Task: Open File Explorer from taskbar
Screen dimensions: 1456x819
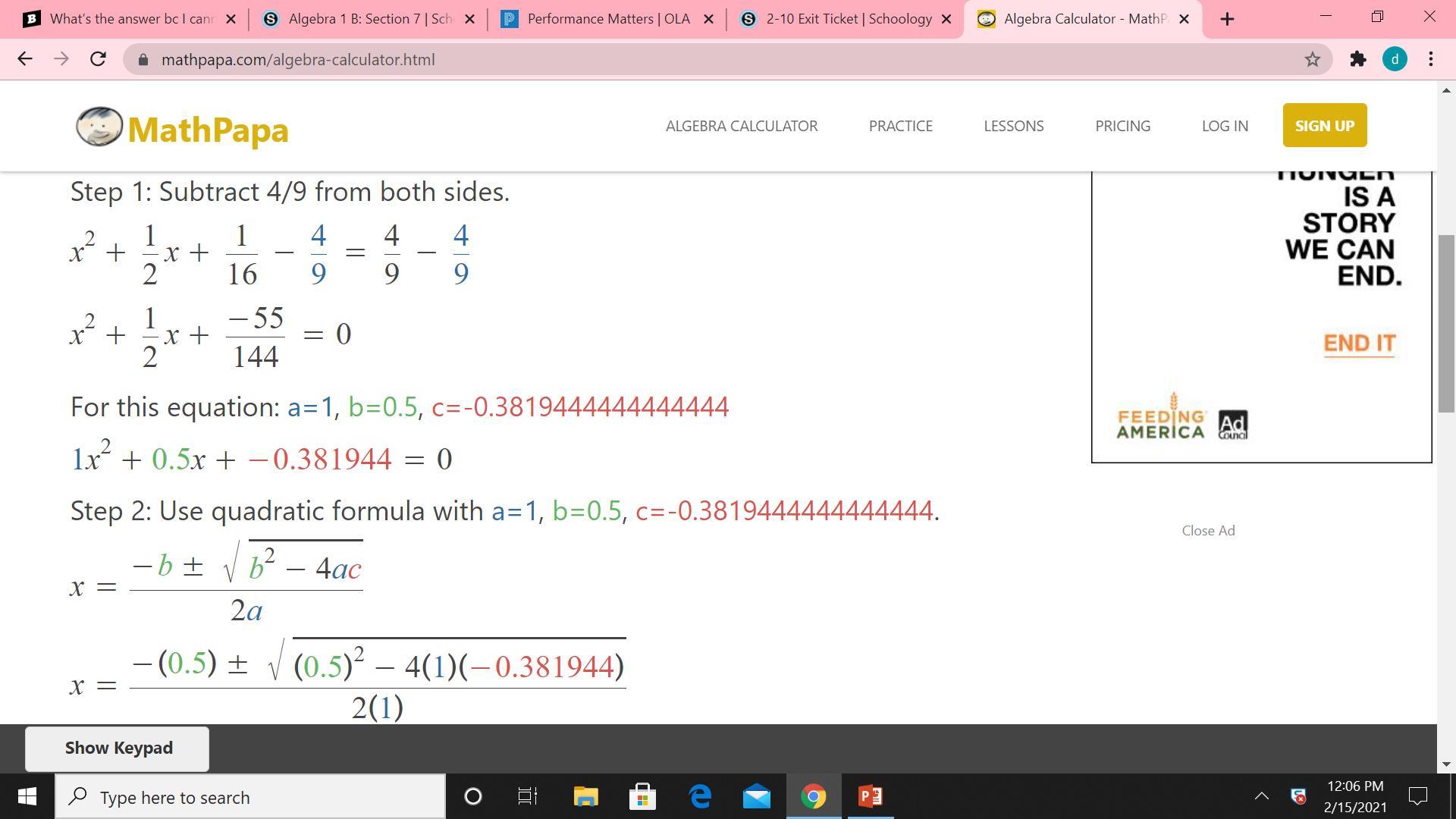Action: (x=585, y=796)
